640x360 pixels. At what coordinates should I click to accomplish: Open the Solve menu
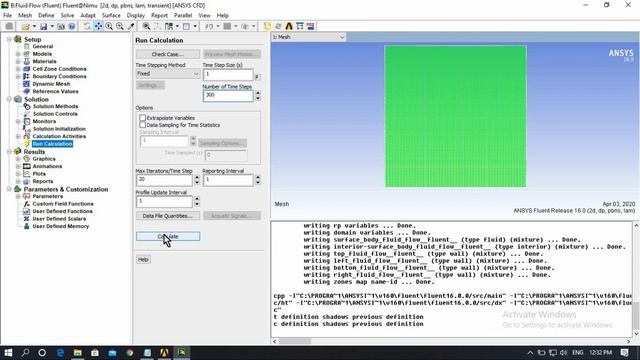pos(67,15)
